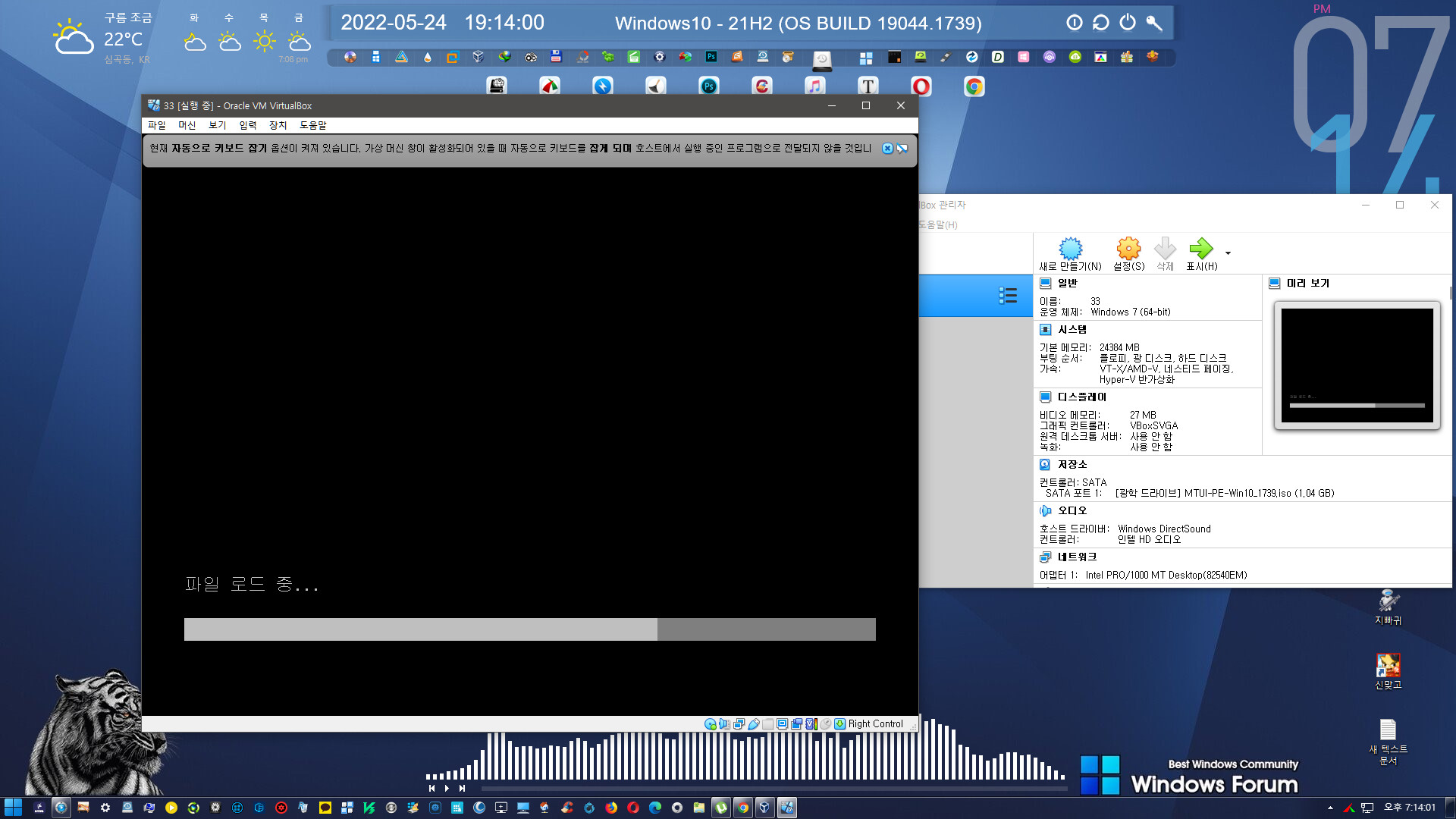Image resolution: width=1456 pixels, height=819 pixels.
Task: Click 새로 만들기(N) in VirtualBox Manager
Action: [1070, 254]
